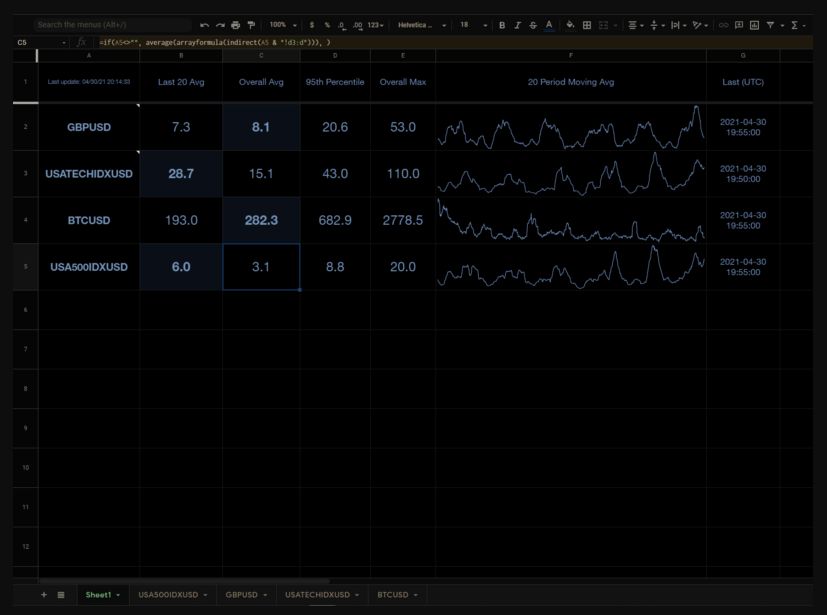
Task: Click the Add sheet plus icon
Action: (43, 595)
